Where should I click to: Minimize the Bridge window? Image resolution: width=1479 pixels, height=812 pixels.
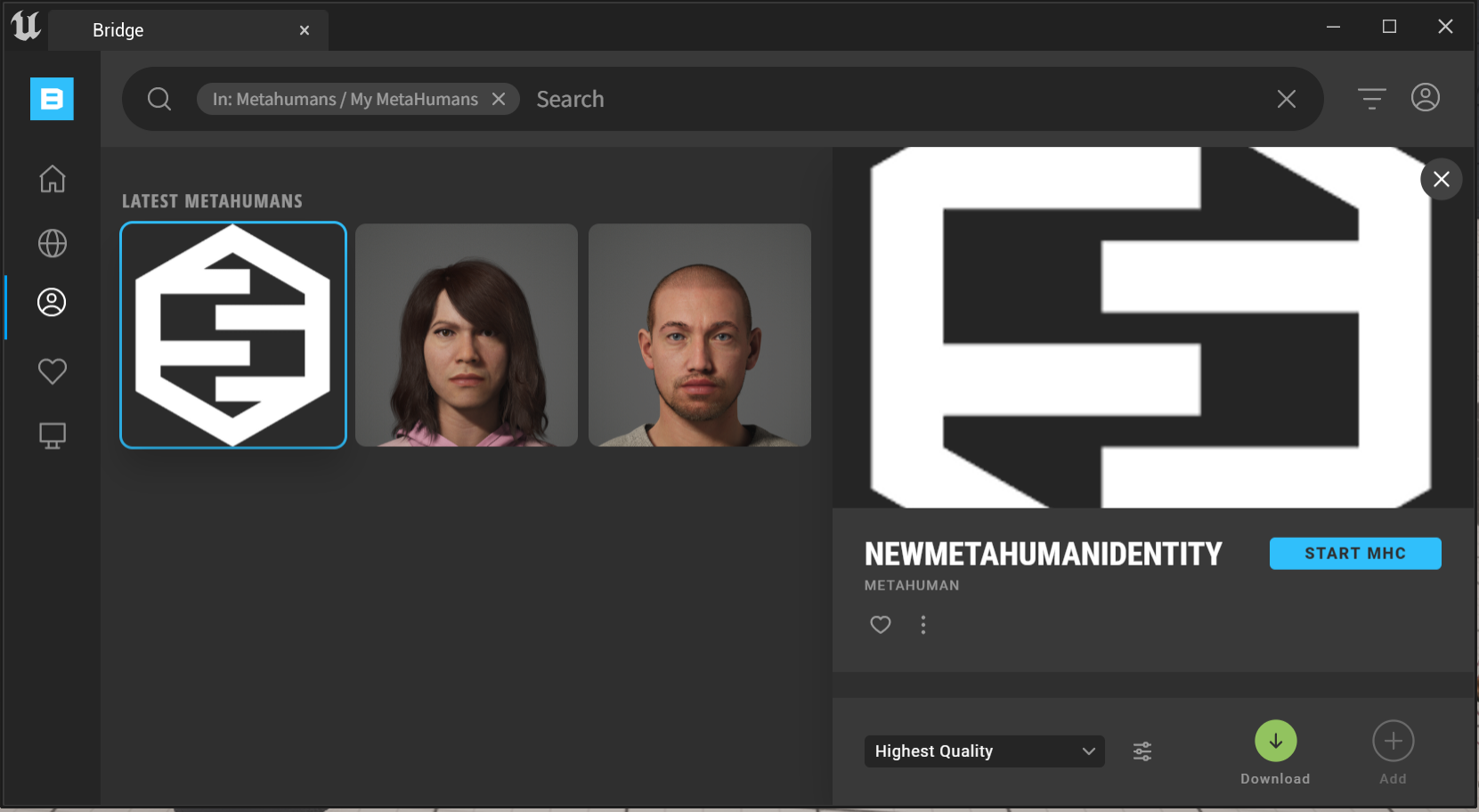1333,27
